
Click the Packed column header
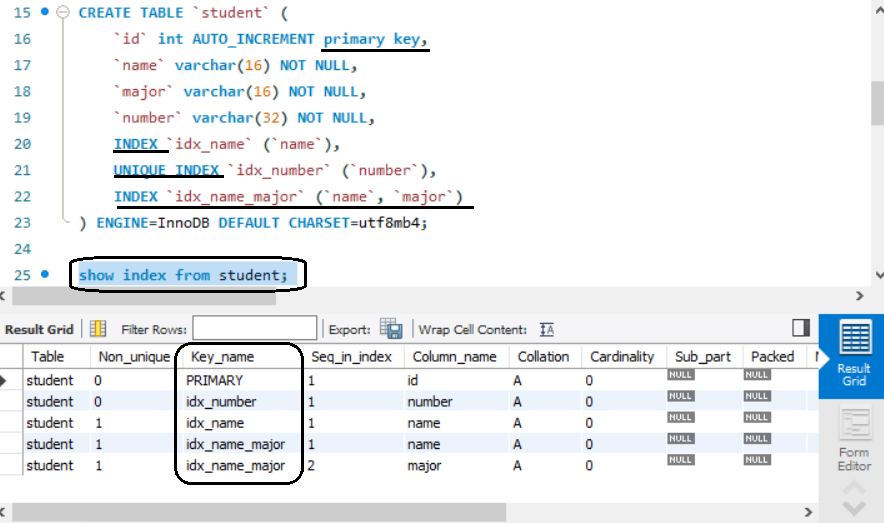pyautogui.click(x=772, y=357)
